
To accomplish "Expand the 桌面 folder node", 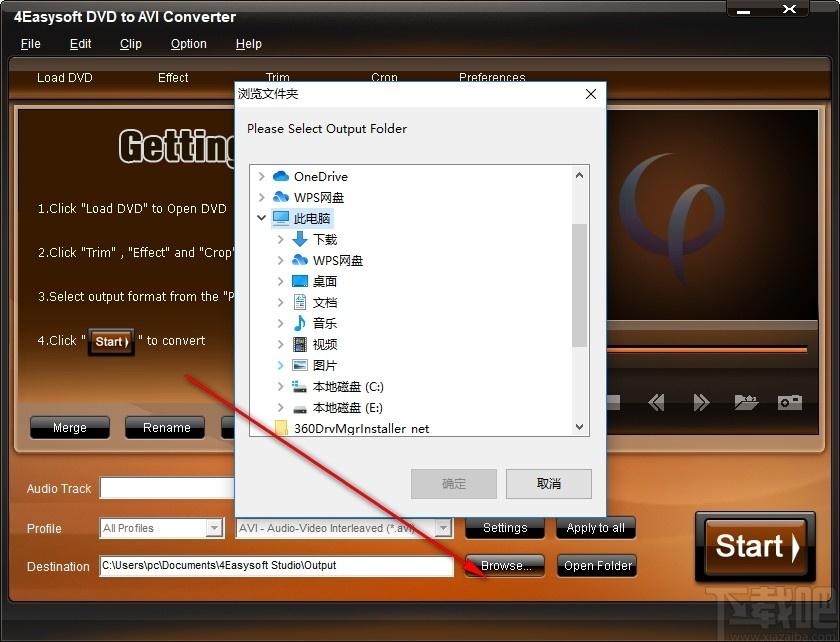I will (x=280, y=281).
